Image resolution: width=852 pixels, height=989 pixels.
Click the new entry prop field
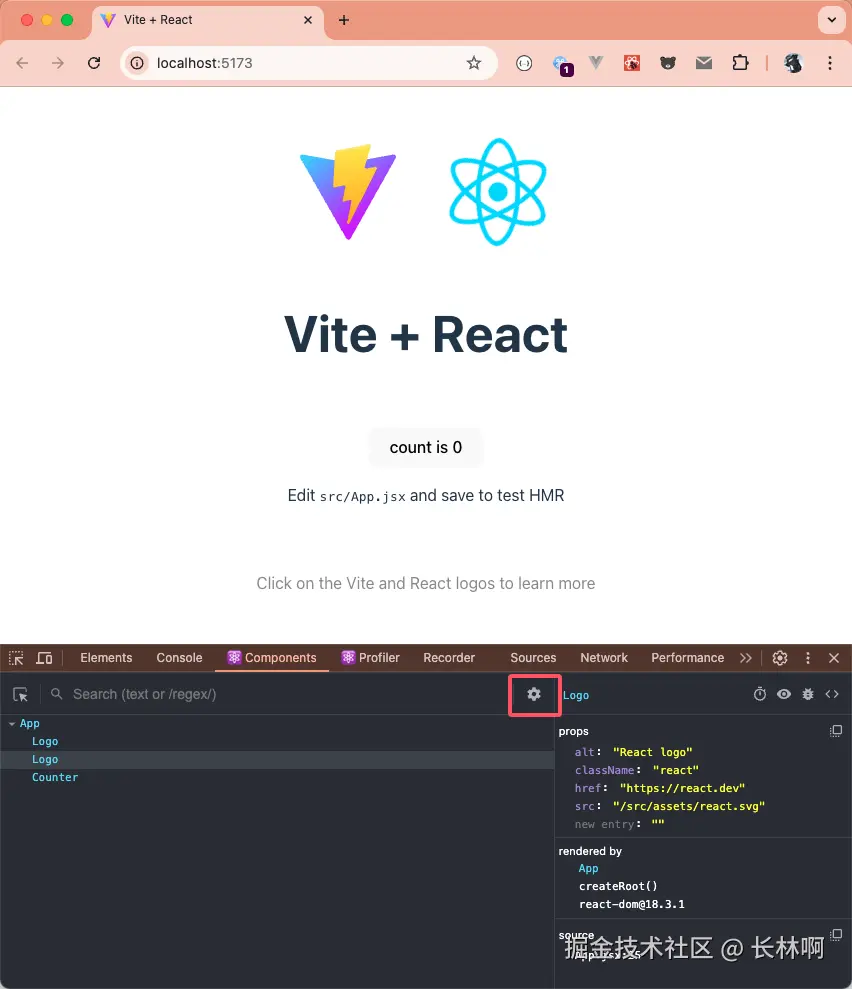pos(604,824)
